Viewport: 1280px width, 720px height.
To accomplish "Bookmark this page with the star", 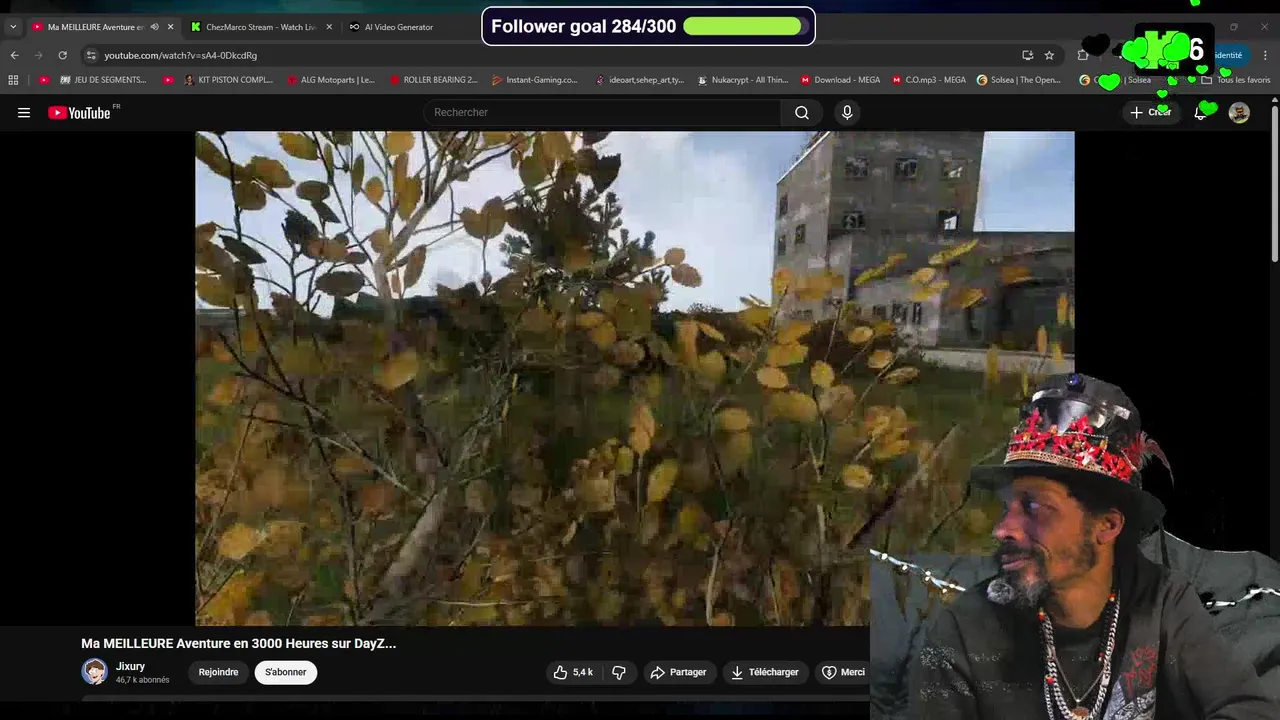I will 1049,55.
